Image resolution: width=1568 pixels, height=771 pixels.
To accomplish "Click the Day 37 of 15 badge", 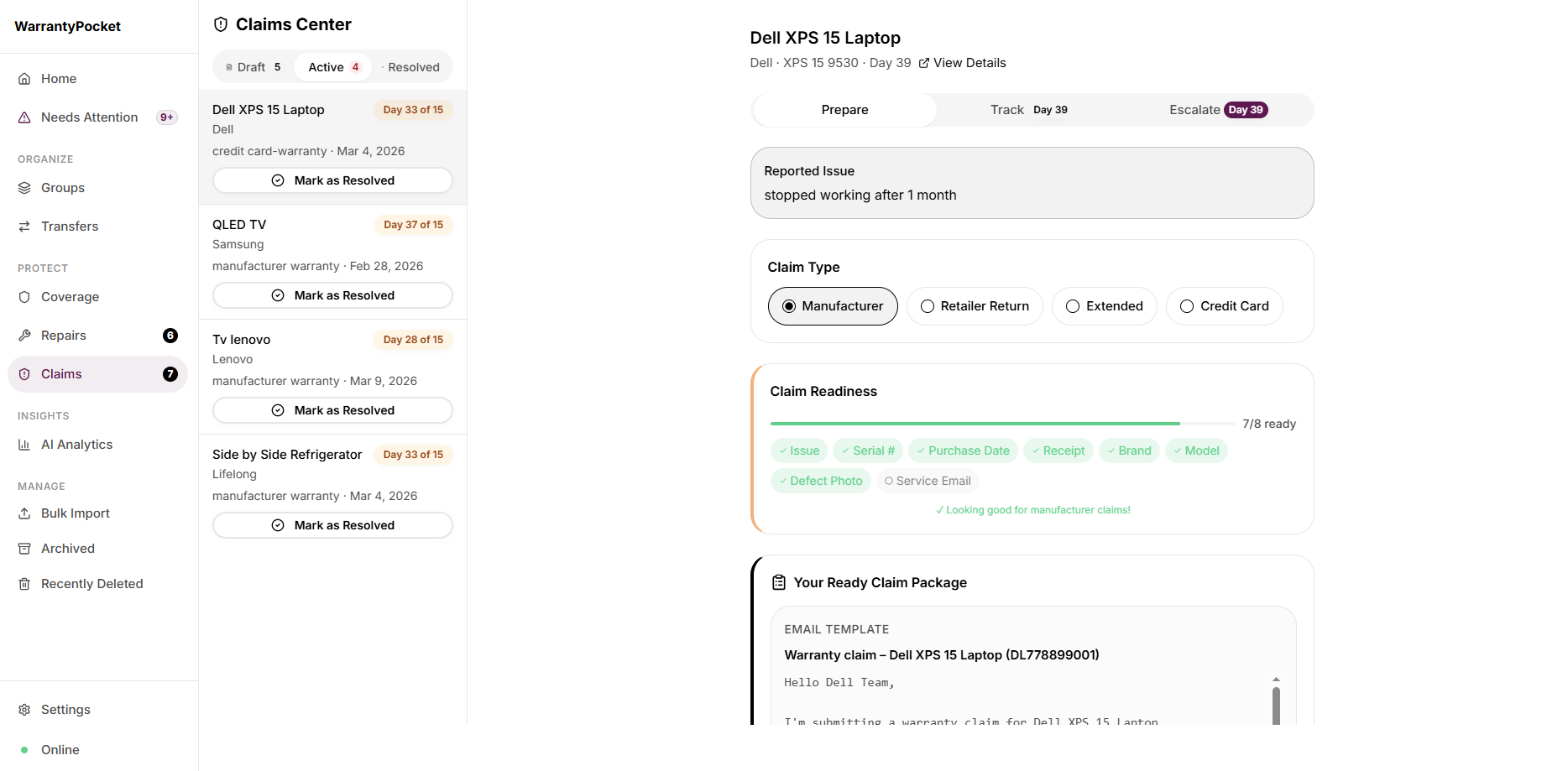I will [x=413, y=225].
